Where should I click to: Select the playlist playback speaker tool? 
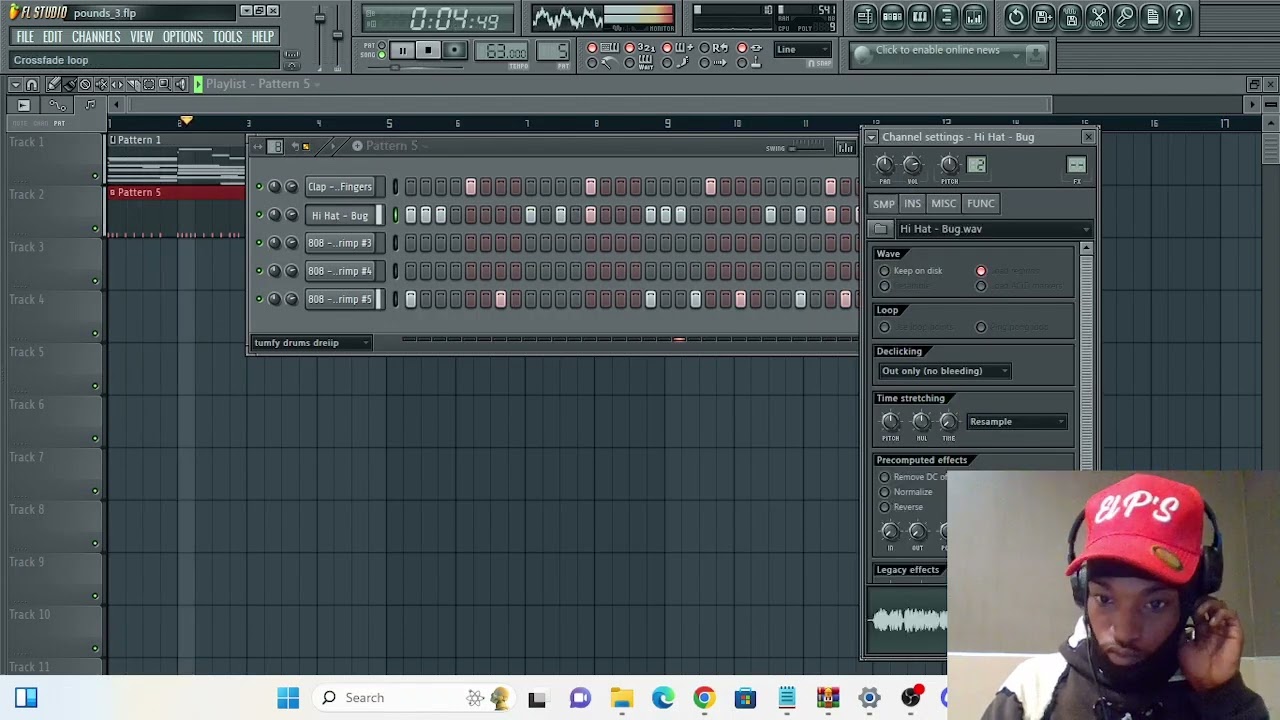pyautogui.click(x=180, y=85)
